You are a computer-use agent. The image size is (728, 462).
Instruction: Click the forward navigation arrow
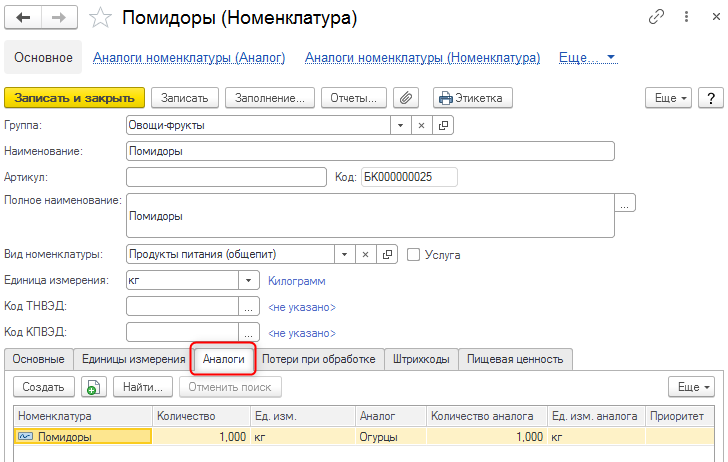(59, 17)
